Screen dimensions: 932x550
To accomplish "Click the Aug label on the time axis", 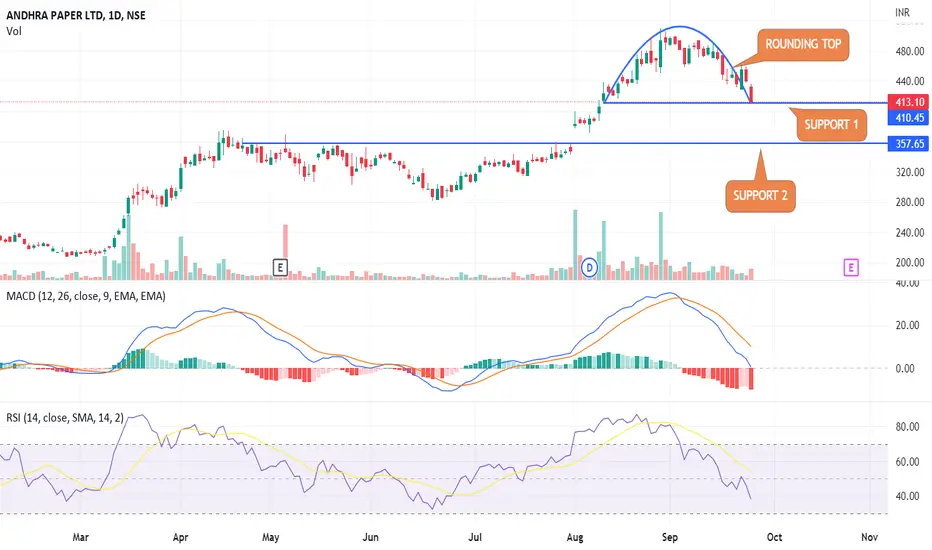I will pyautogui.click(x=575, y=538).
